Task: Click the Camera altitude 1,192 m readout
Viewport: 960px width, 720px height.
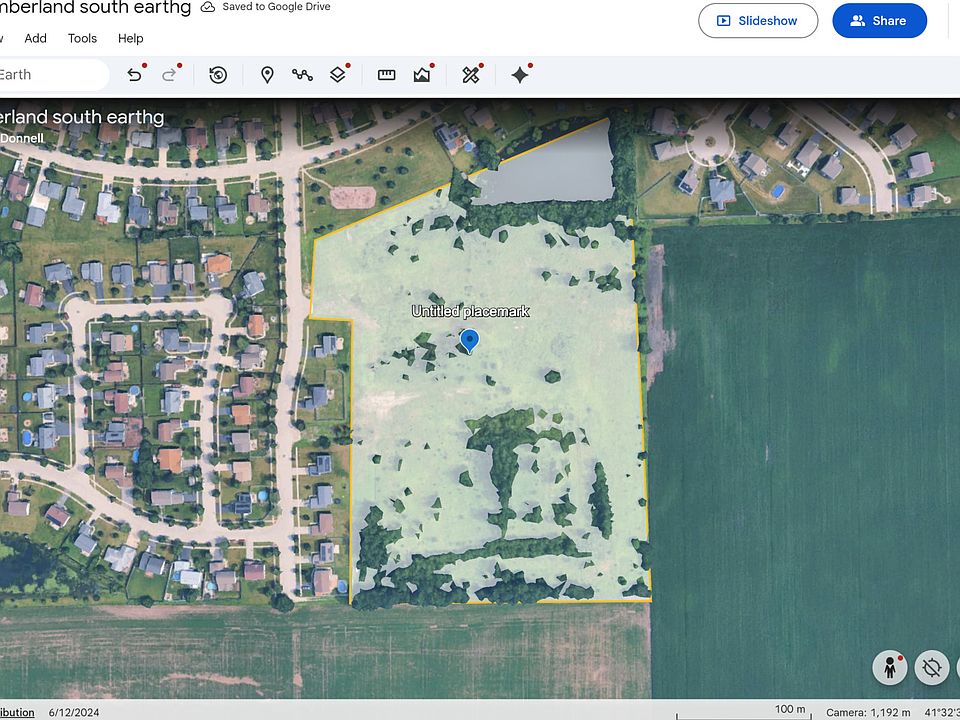Action: click(868, 712)
